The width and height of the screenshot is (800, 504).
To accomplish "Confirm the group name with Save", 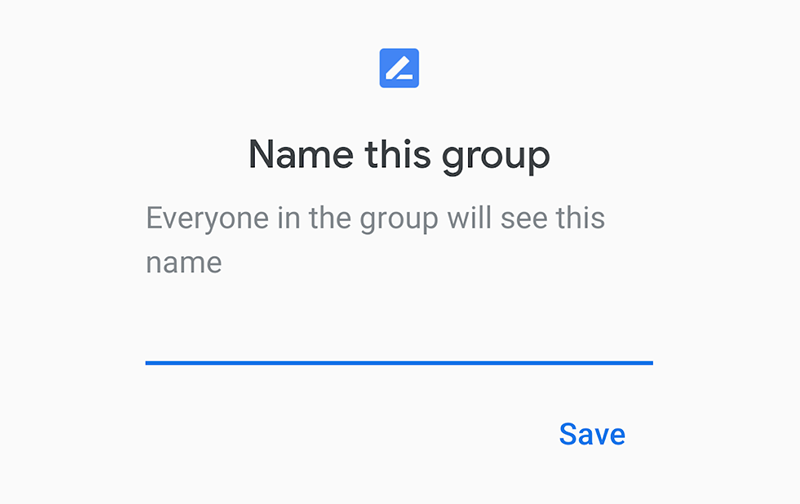I will coord(592,434).
